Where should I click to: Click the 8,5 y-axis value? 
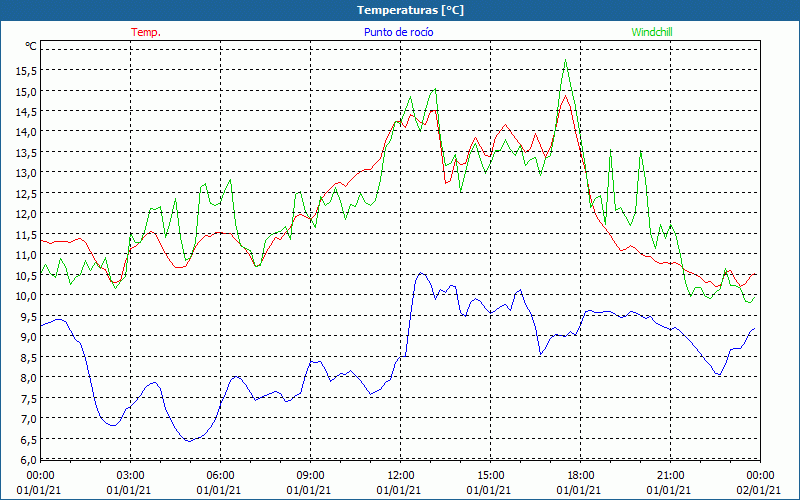[28, 357]
